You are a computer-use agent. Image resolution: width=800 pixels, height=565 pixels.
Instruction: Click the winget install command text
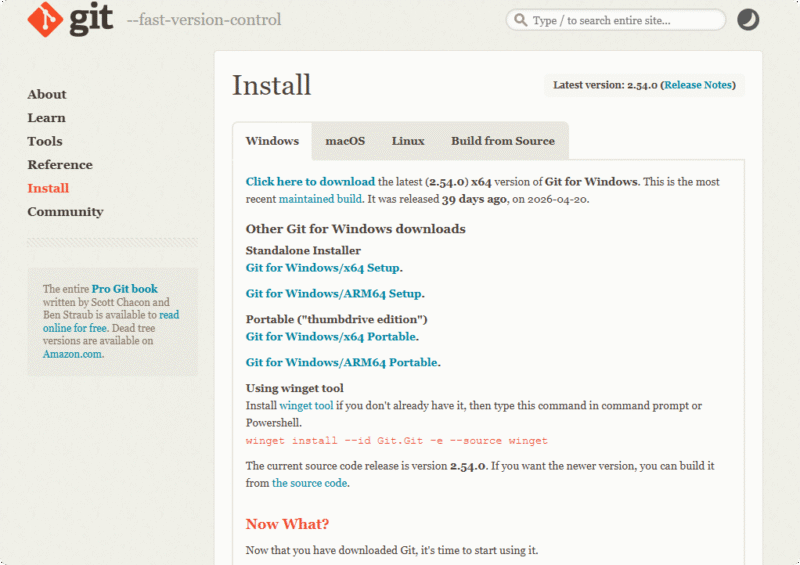click(396, 440)
